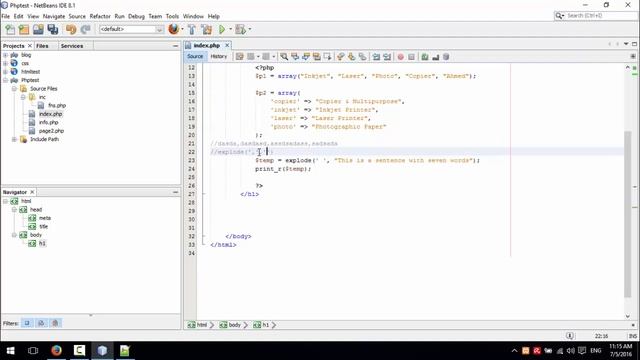This screenshot has height=360, width=640.
Task: Click the Shift Line Right icon
Action: (387, 57)
